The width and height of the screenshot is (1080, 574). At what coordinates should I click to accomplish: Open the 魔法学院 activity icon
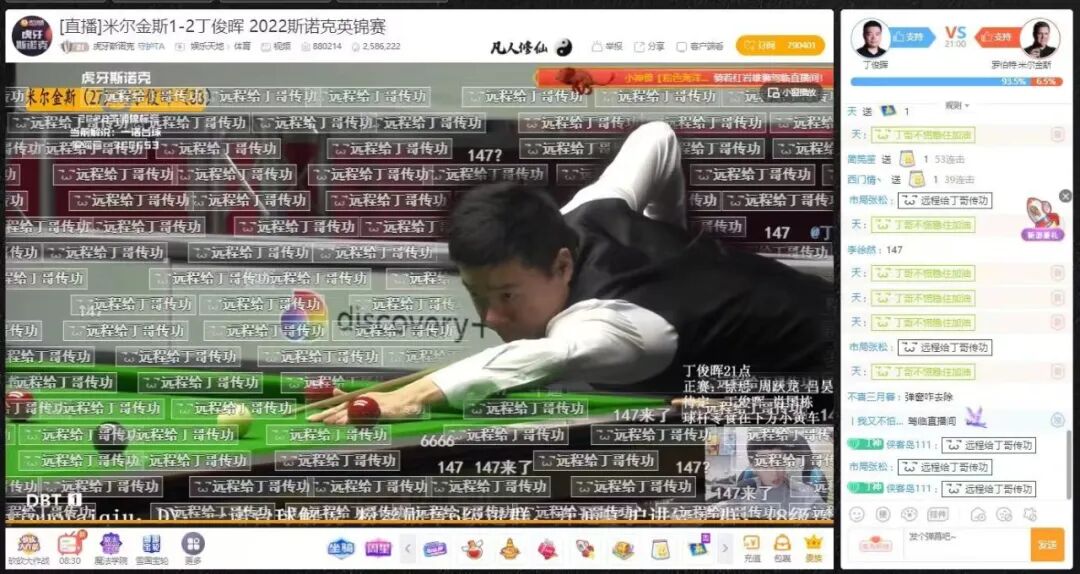110,548
